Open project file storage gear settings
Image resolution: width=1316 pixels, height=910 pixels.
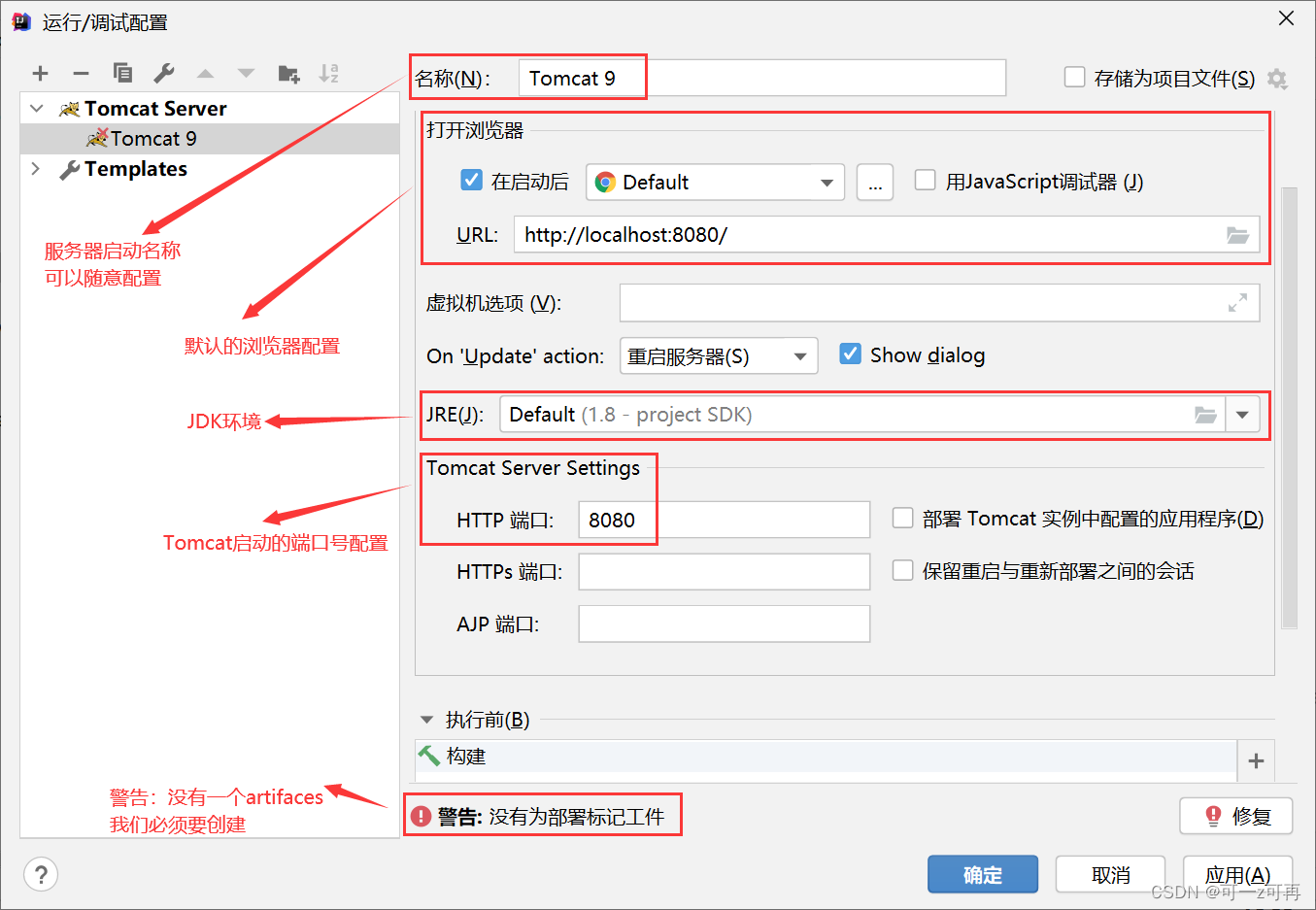(x=1278, y=79)
